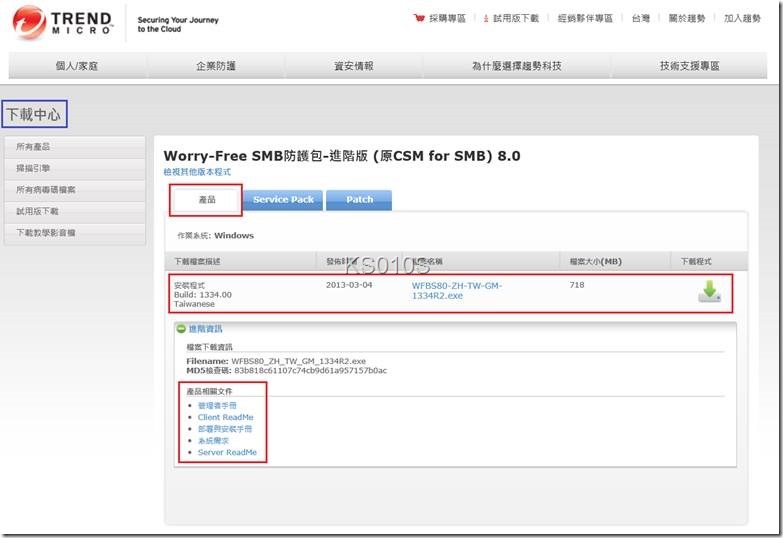This screenshot has height=538, width=783.
Task: Open the 個人/家庭 navigation menu
Action: [77, 65]
